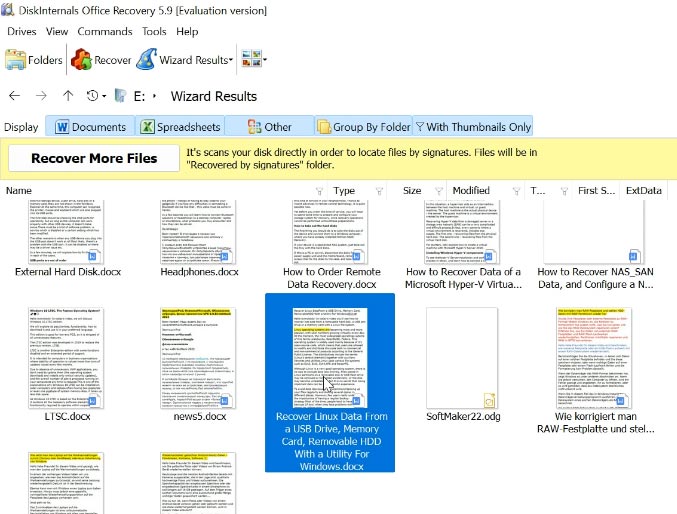Open the View menu

[57, 32]
